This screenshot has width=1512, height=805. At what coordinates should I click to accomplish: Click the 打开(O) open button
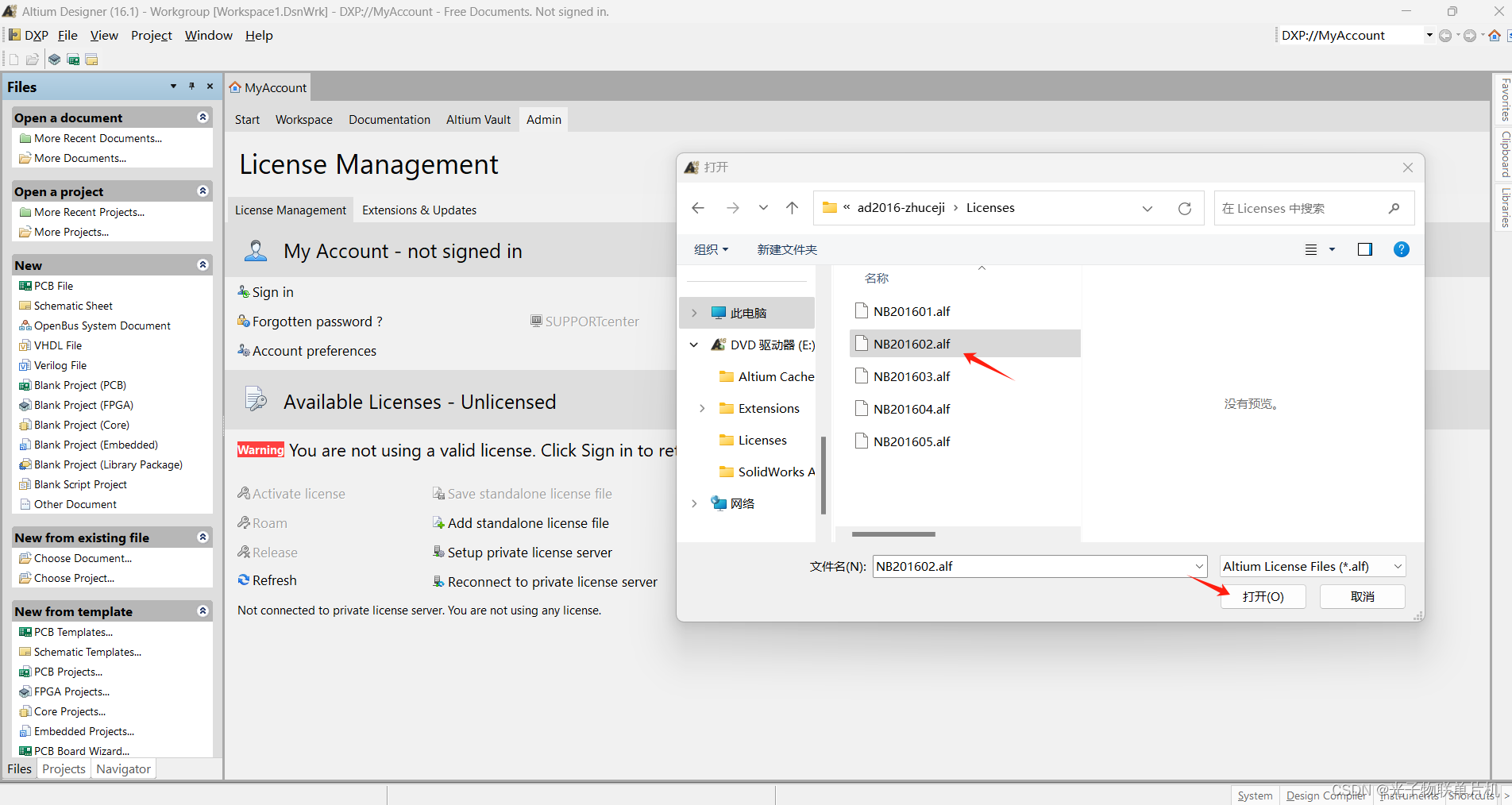click(x=1263, y=597)
